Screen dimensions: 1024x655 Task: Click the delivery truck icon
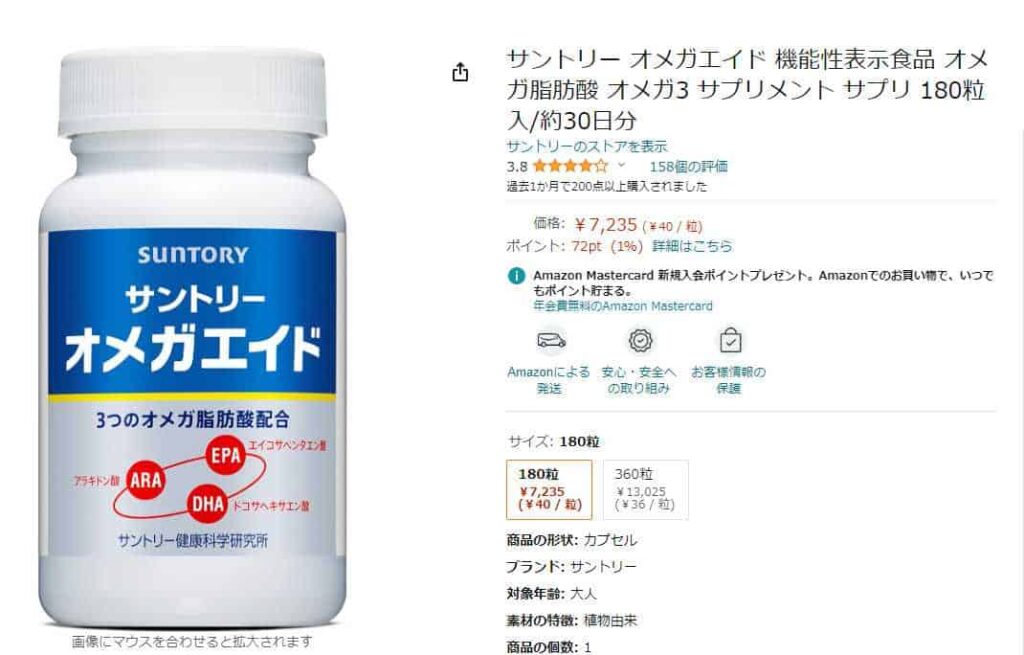551,340
